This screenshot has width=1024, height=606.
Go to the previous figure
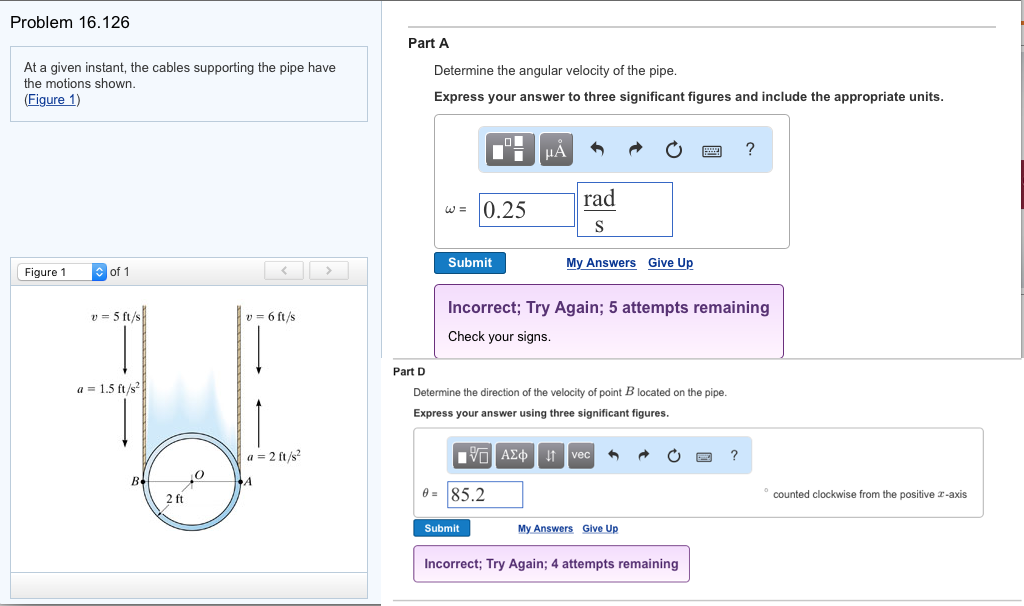tap(286, 271)
